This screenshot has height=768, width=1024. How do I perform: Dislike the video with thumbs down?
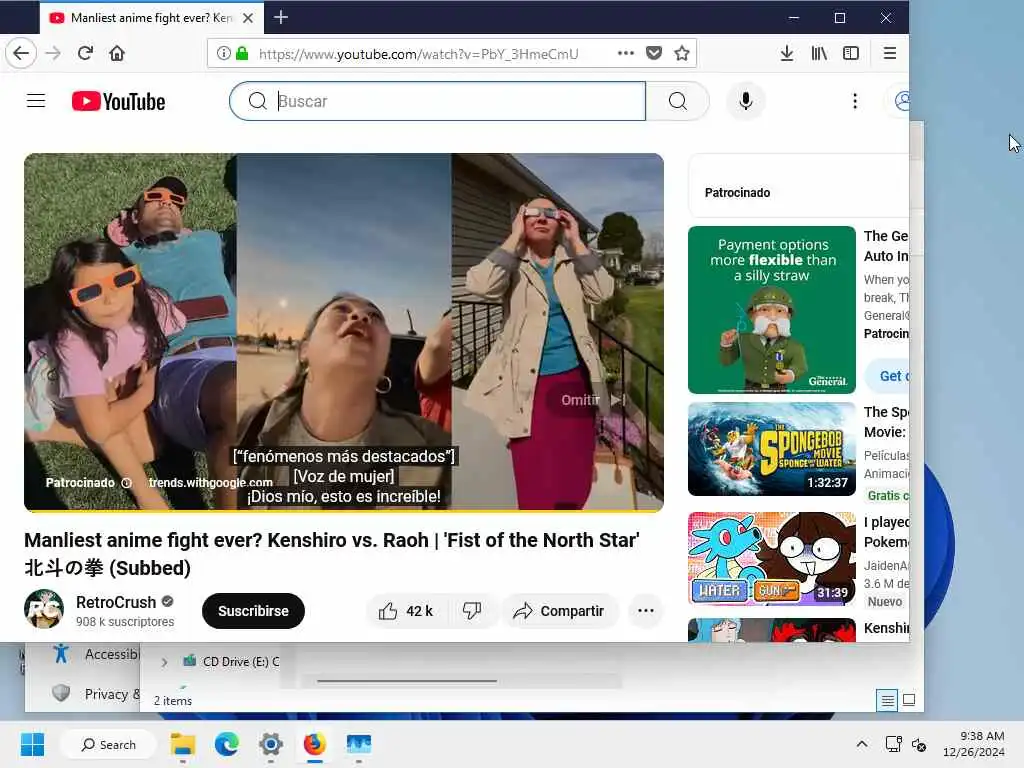point(472,611)
